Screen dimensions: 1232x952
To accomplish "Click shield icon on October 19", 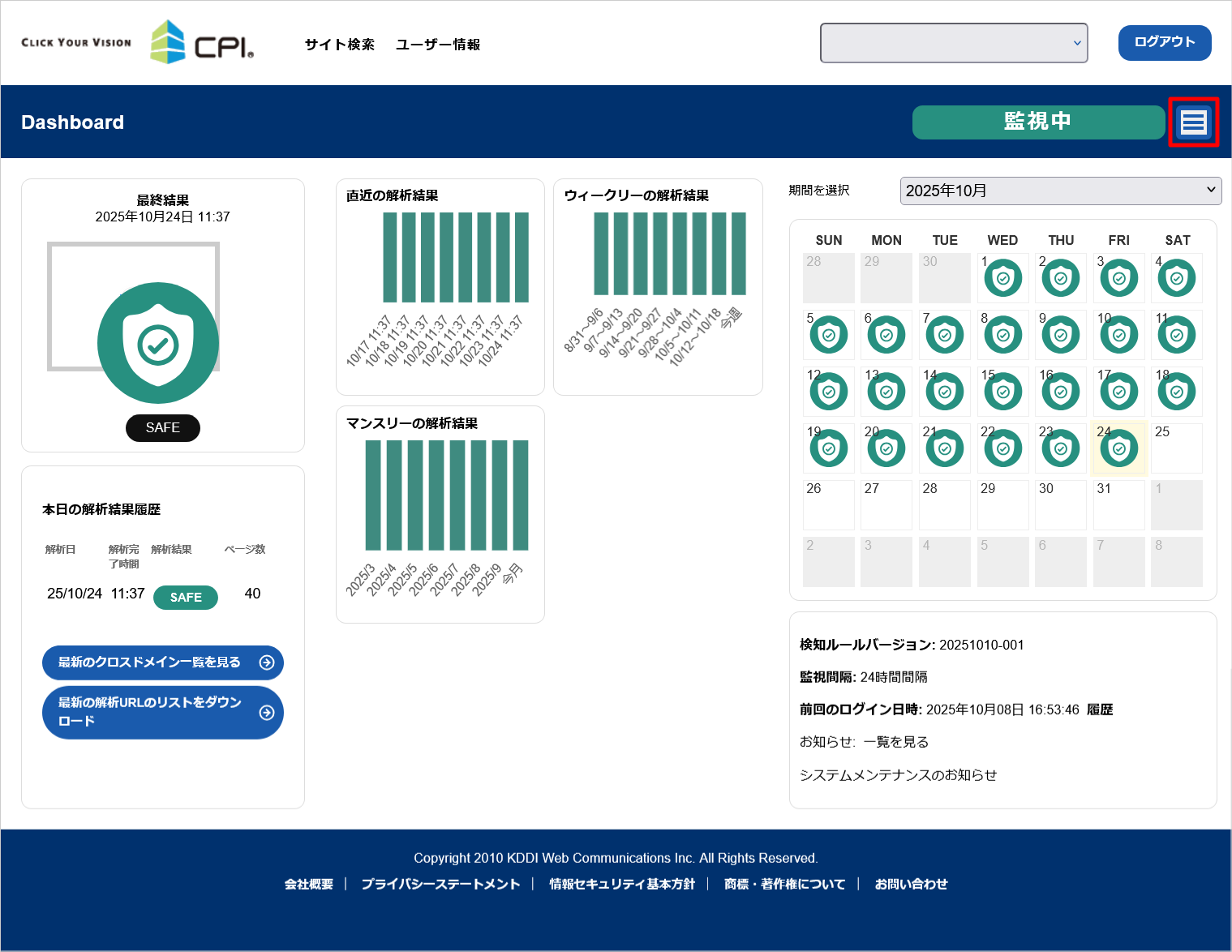I will pos(828,448).
